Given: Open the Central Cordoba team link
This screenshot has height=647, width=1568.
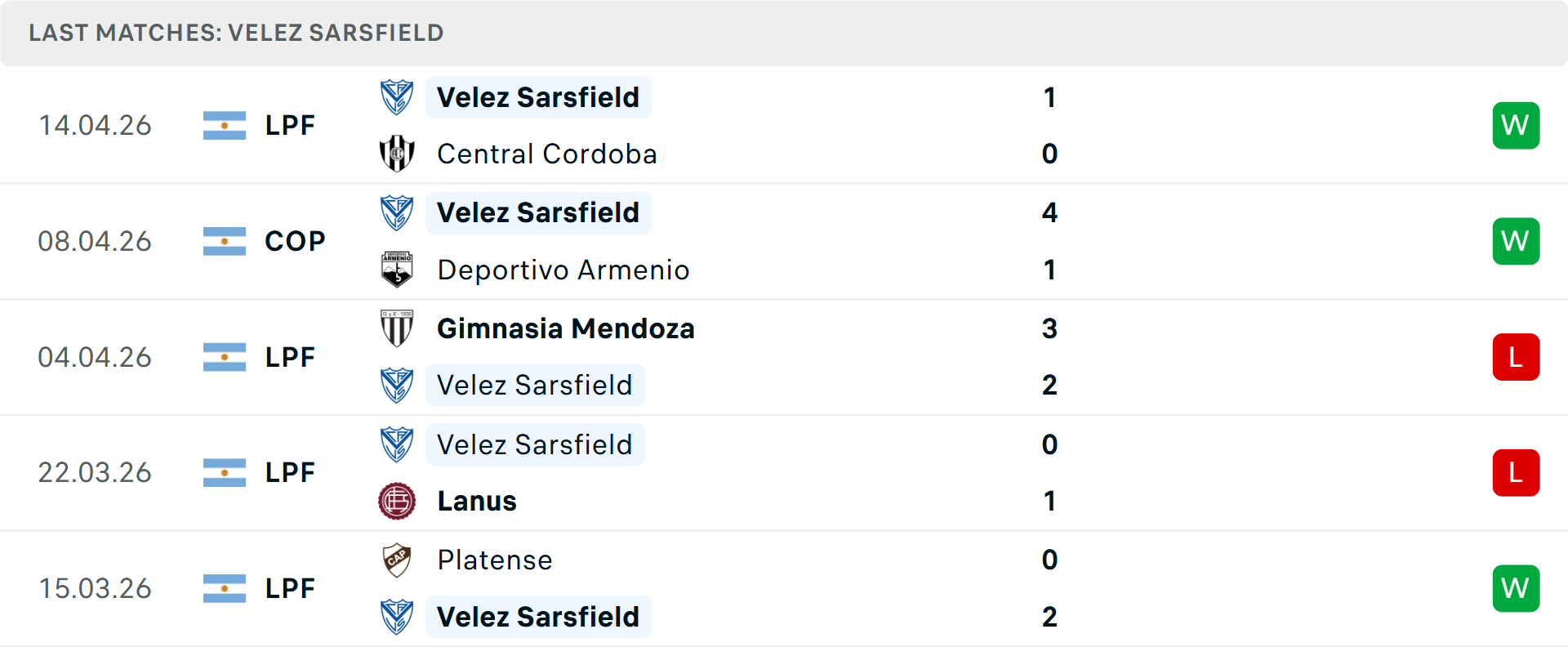Looking at the screenshot, I should pos(546,154).
